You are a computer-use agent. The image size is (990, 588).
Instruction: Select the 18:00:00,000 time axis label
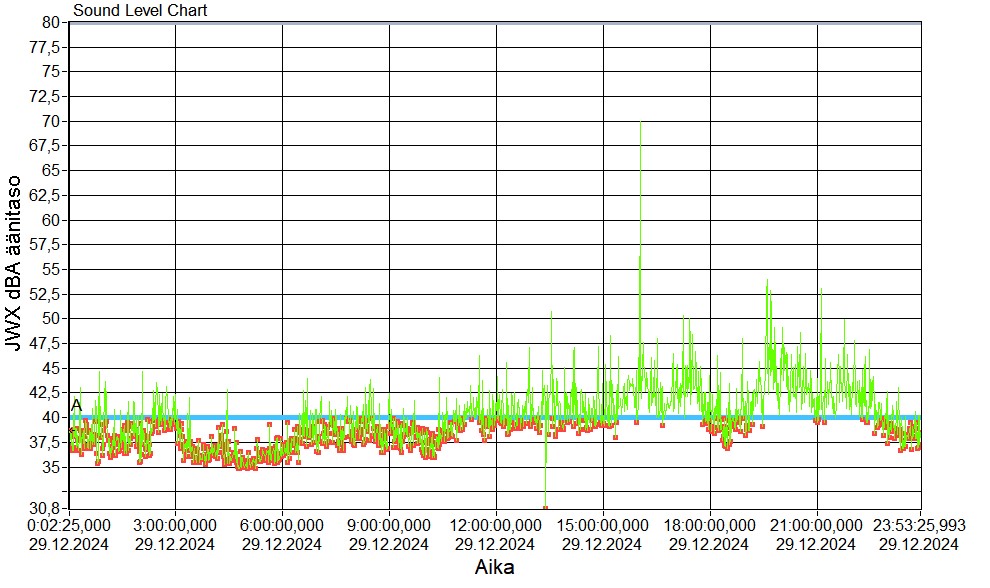pos(709,526)
